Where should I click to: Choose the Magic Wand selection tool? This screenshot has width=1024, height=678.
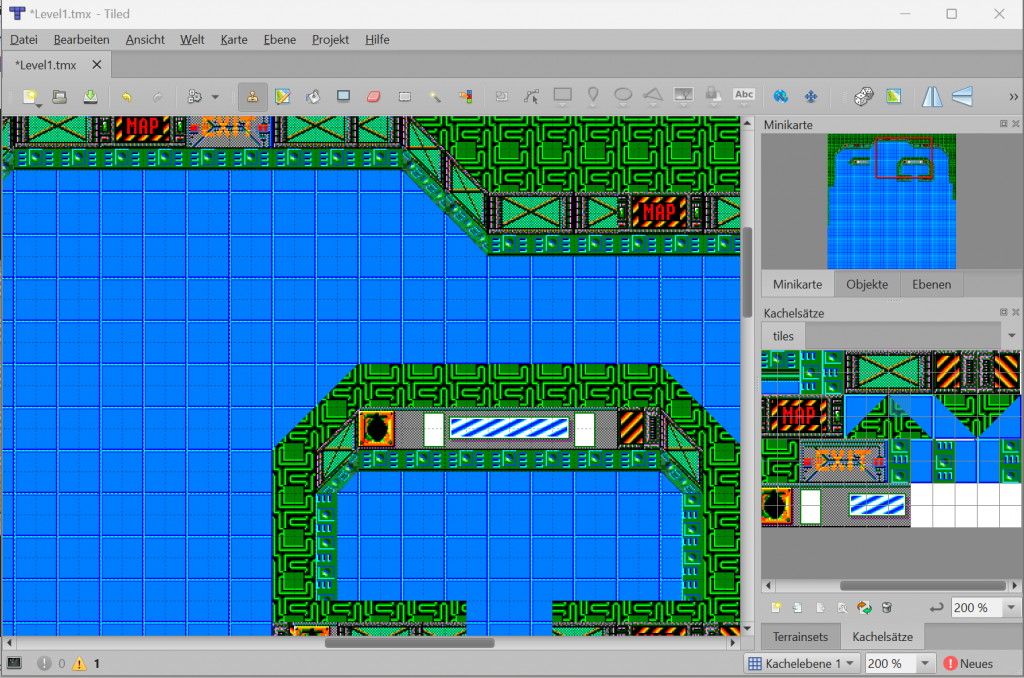[435, 96]
